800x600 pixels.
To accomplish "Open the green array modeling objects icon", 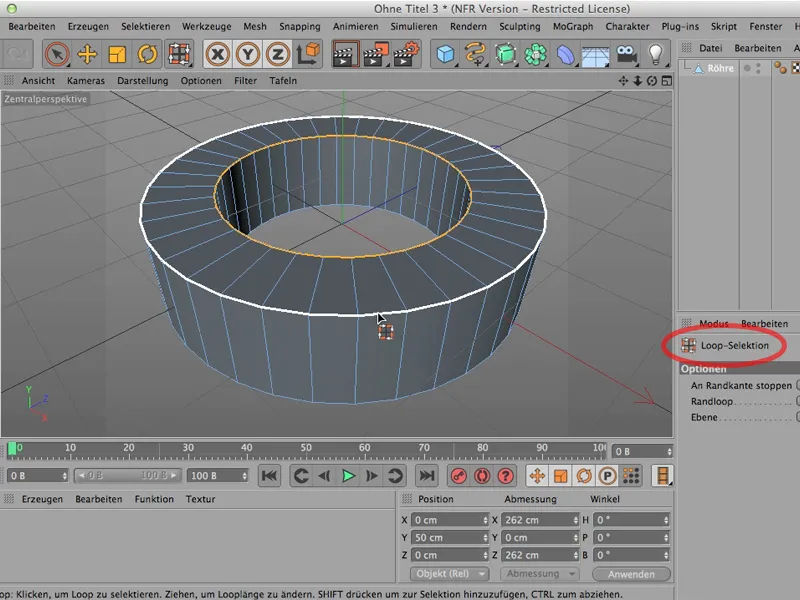I will coord(536,54).
